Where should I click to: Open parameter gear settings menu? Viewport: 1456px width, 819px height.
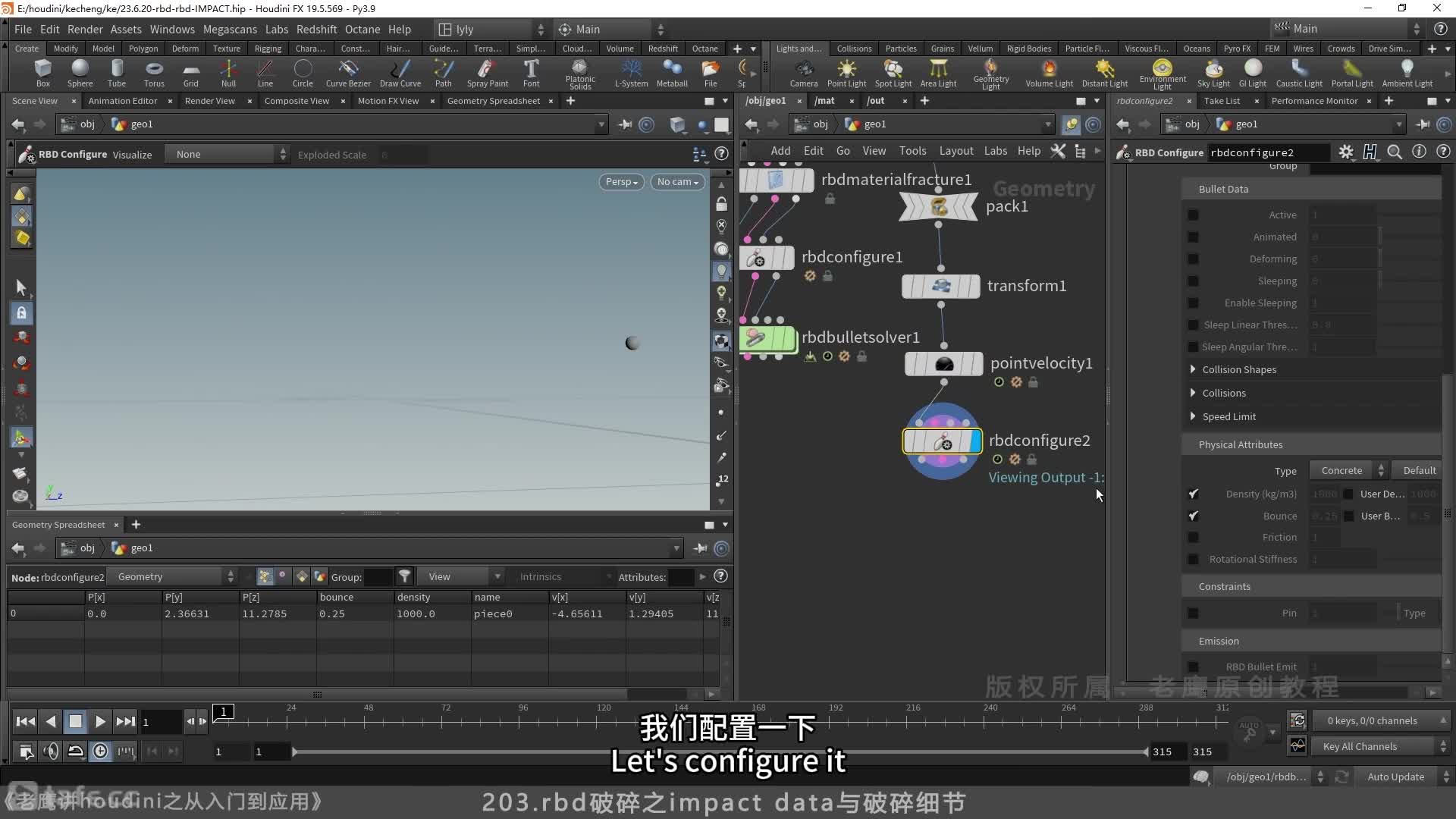pyautogui.click(x=1345, y=152)
